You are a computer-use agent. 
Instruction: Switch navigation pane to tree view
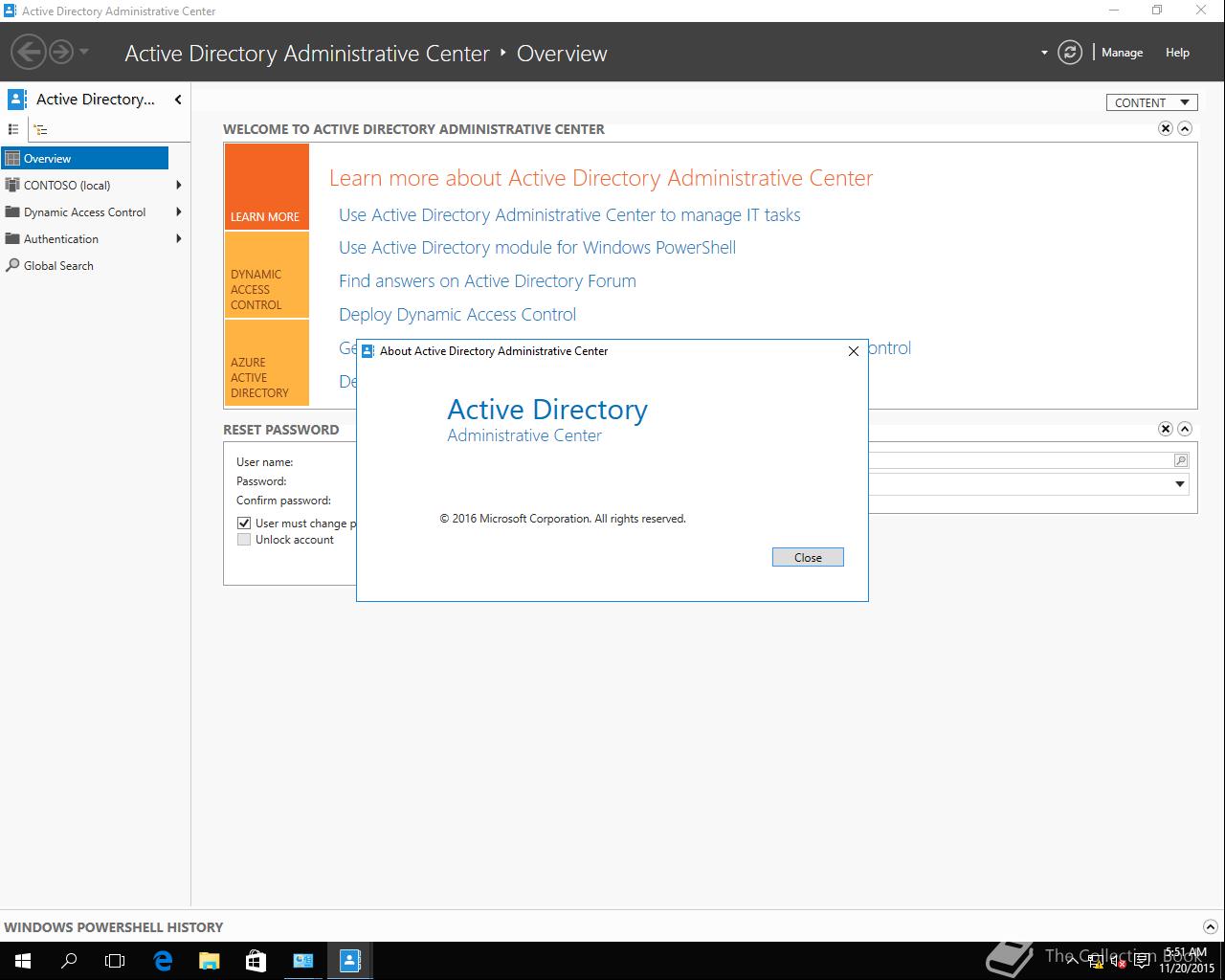(40, 129)
